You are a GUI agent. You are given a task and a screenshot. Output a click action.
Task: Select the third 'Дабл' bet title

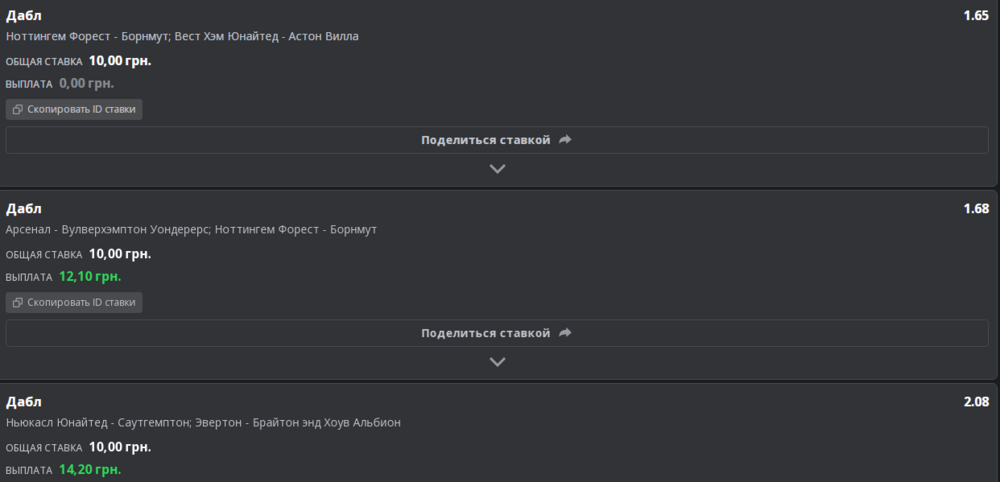(x=24, y=402)
